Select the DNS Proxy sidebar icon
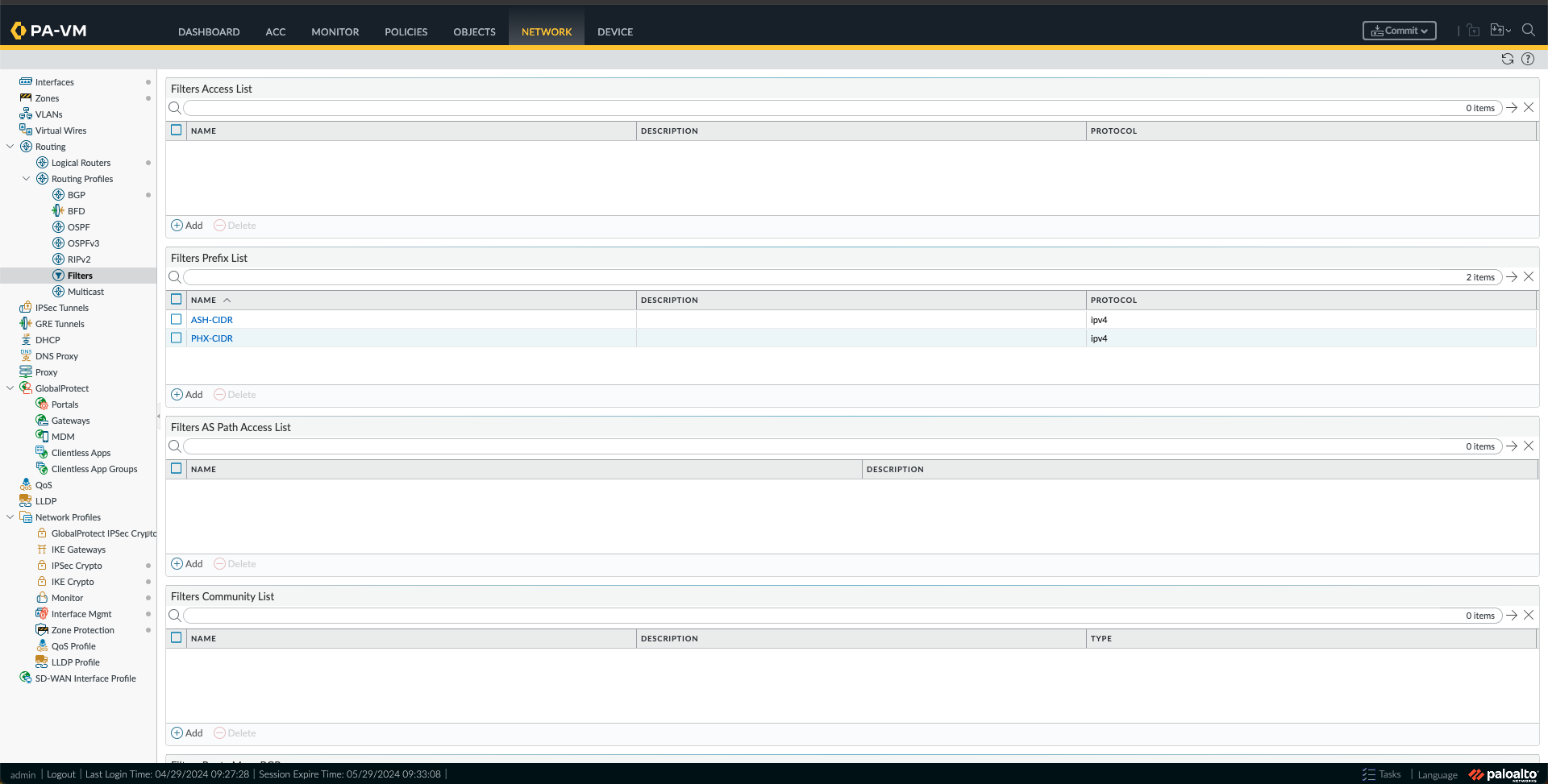 tap(27, 355)
